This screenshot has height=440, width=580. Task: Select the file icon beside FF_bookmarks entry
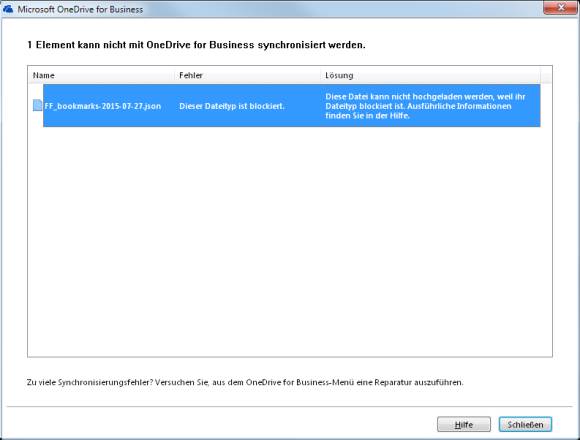click(x=37, y=105)
